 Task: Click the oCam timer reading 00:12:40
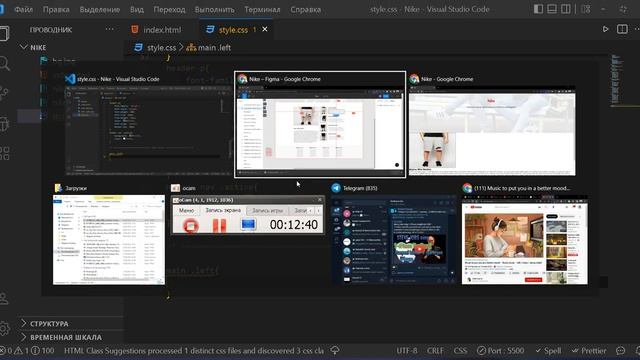coord(293,224)
